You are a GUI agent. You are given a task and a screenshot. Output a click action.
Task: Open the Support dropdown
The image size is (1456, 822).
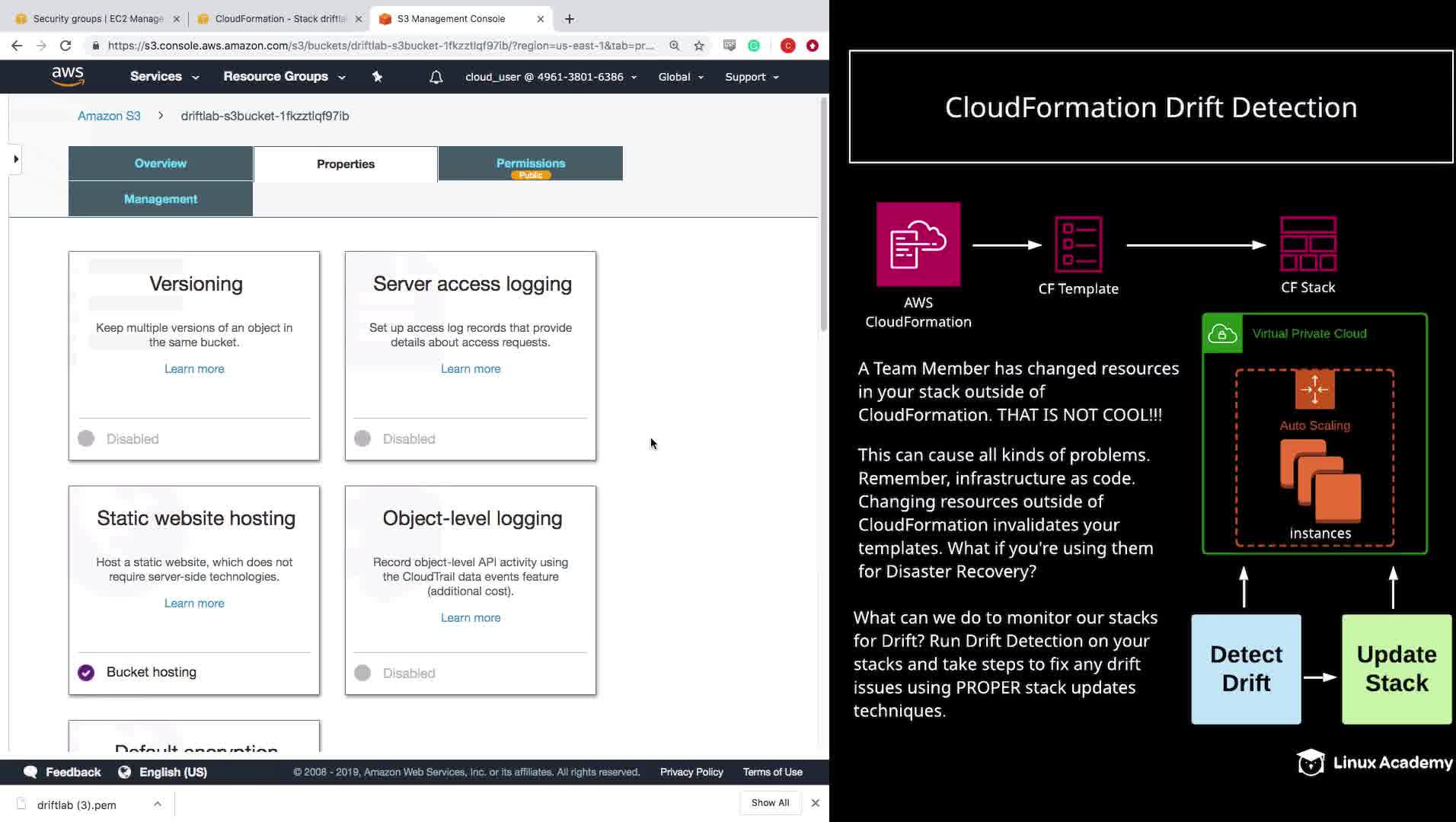[752, 77]
